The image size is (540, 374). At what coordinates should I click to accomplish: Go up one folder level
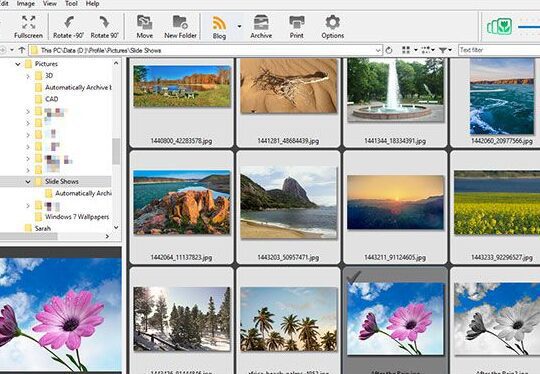pyautogui.click(x=22, y=50)
